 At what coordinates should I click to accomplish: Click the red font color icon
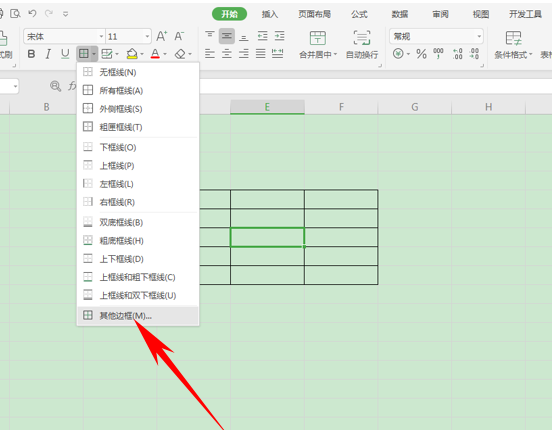[155, 54]
